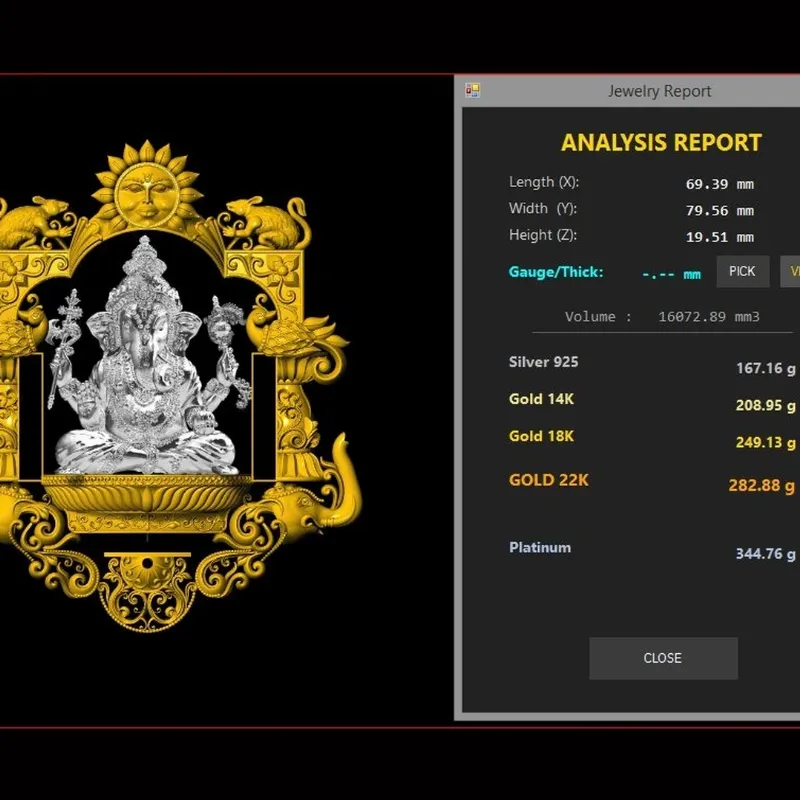The image size is (800, 800).
Task: Click the Height value 19.51 mm
Action: (x=719, y=237)
